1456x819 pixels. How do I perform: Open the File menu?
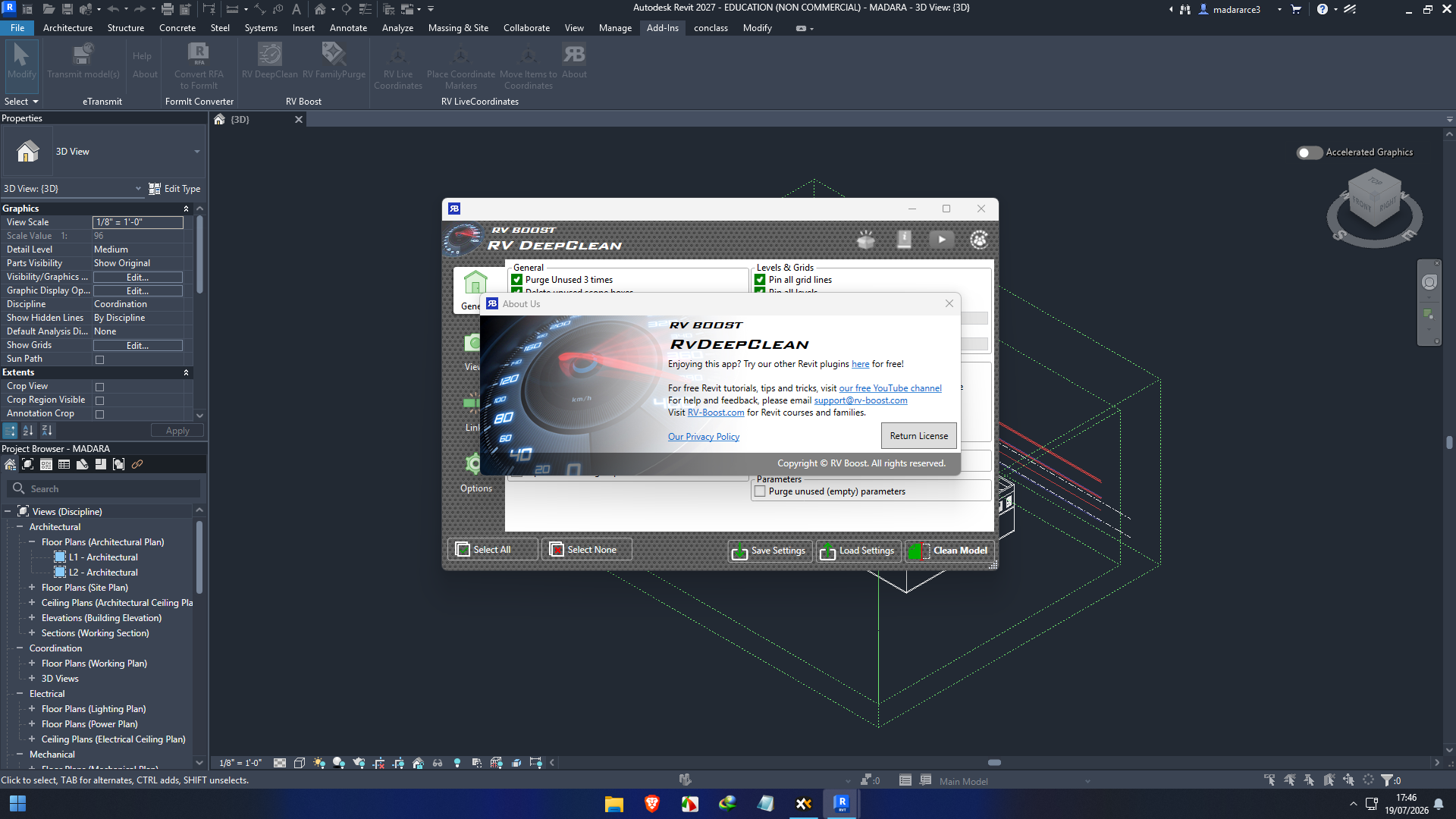click(x=17, y=28)
